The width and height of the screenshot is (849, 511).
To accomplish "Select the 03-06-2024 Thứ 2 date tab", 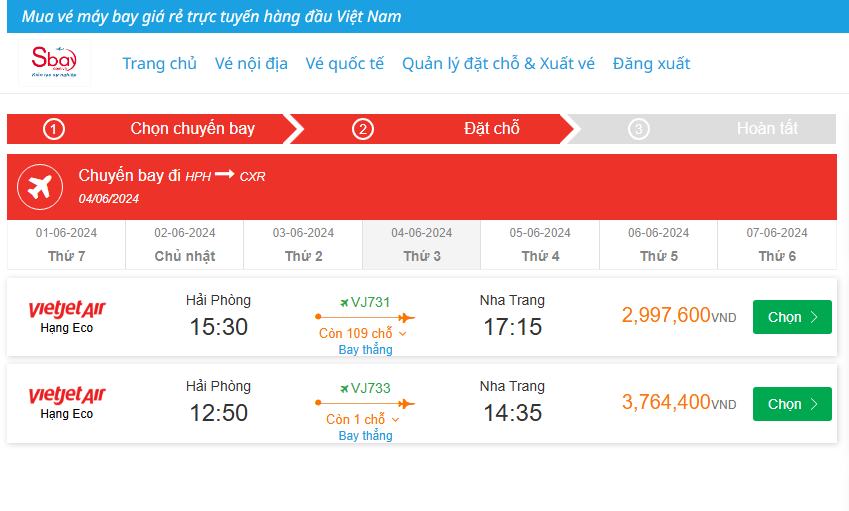I will point(303,244).
